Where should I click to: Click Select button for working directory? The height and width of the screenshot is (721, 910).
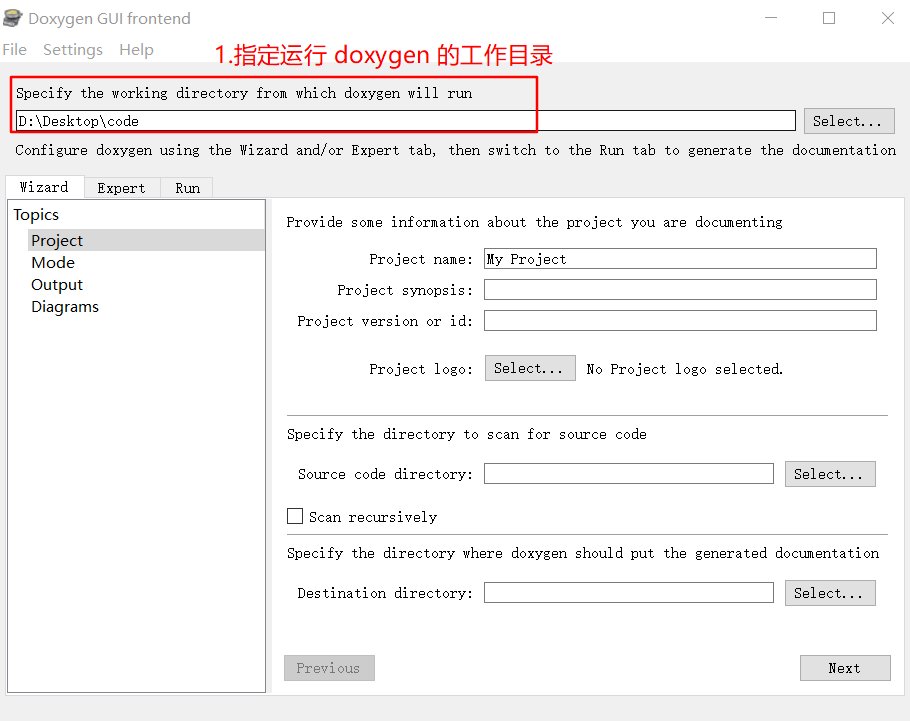pos(848,121)
